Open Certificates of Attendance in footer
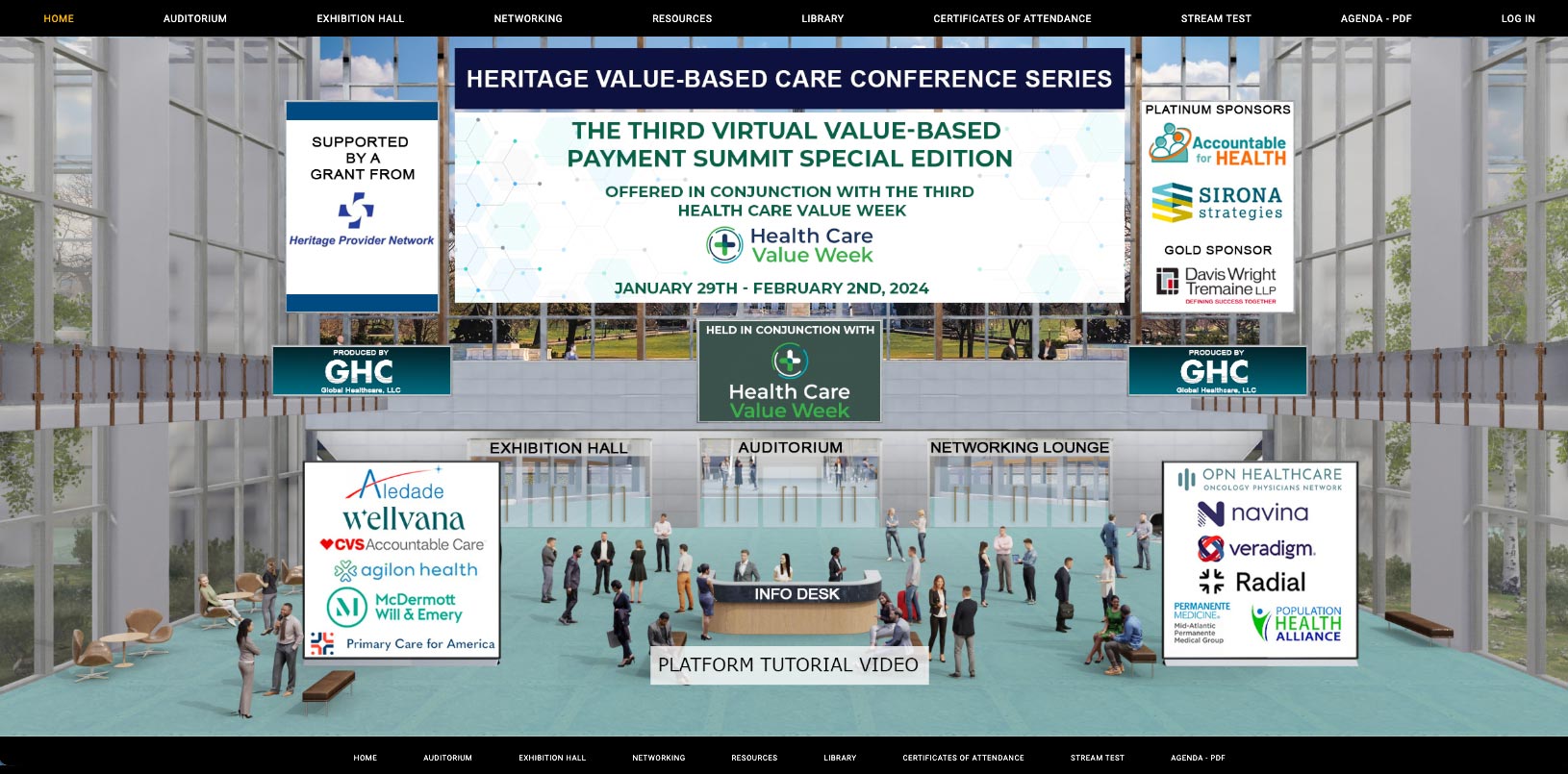The width and height of the screenshot is (1568, 774). (963, 758)
